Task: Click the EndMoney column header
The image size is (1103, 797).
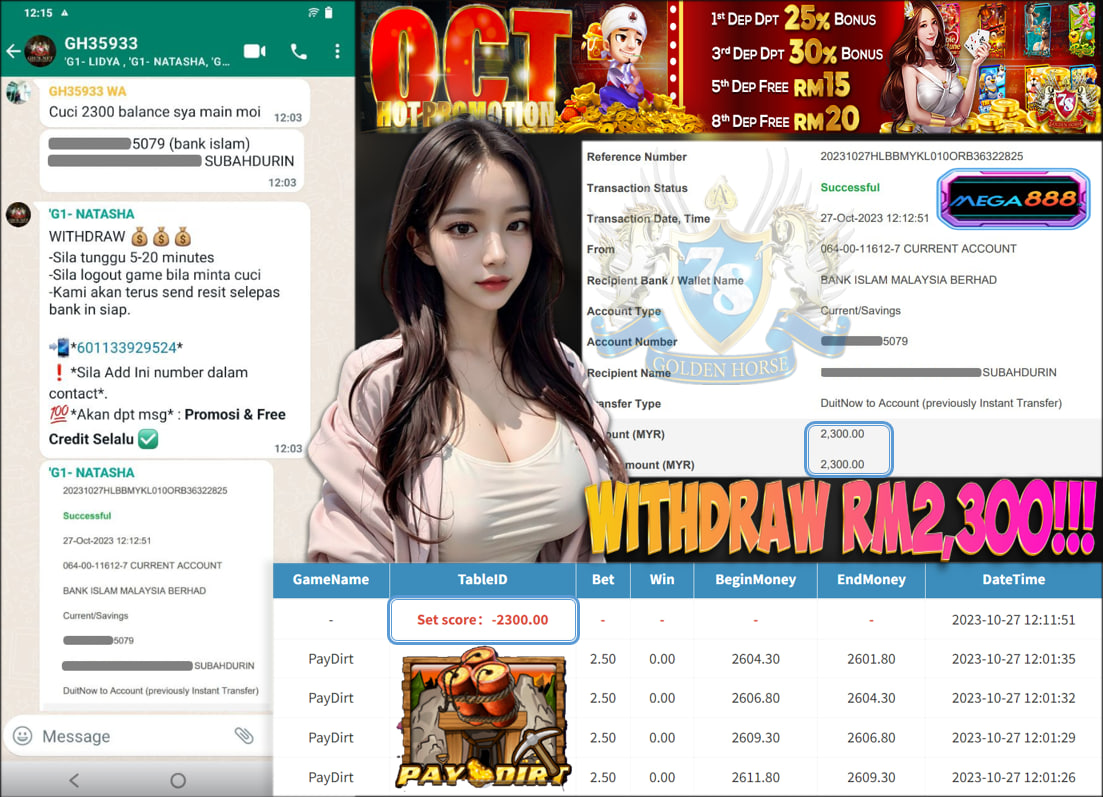Action: pyautogui.click(x=872, y=580)
